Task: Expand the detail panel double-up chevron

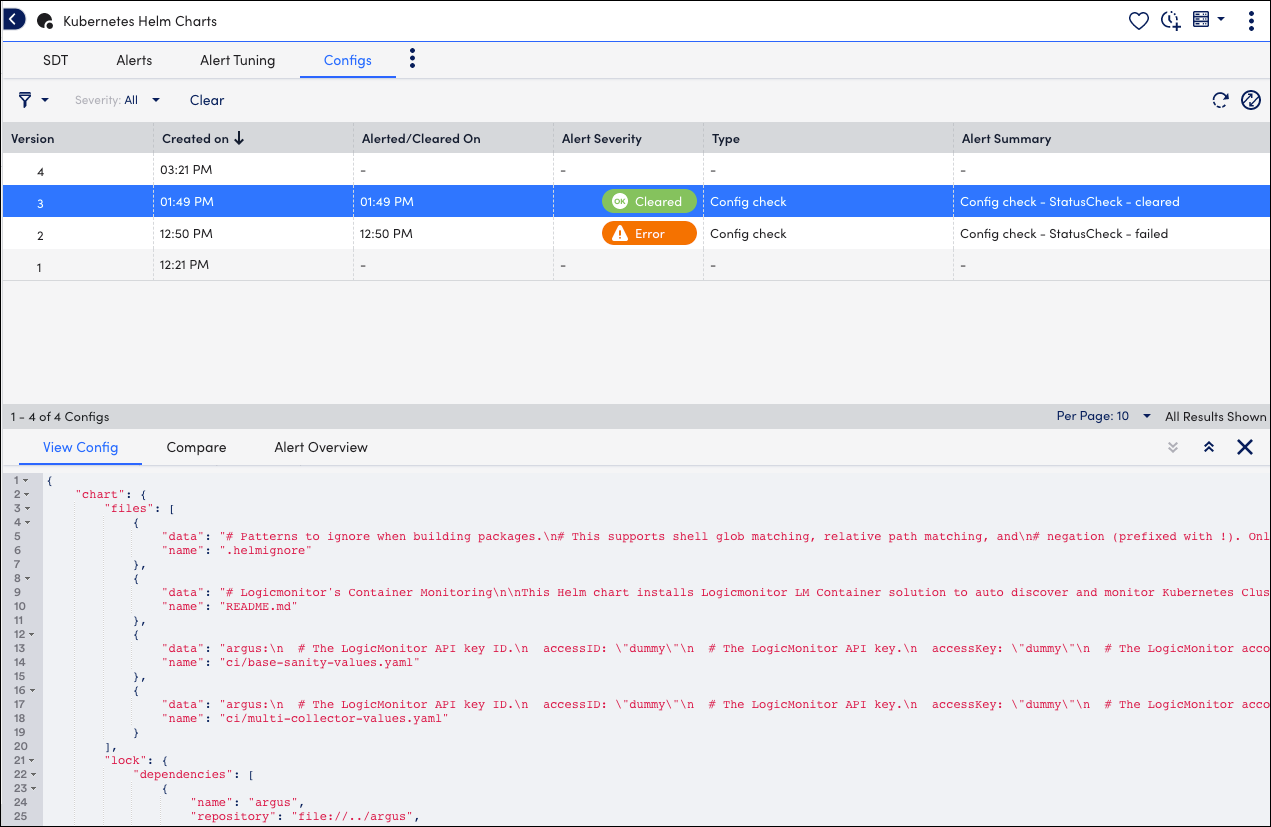Action: click(x=1208, y=447)
